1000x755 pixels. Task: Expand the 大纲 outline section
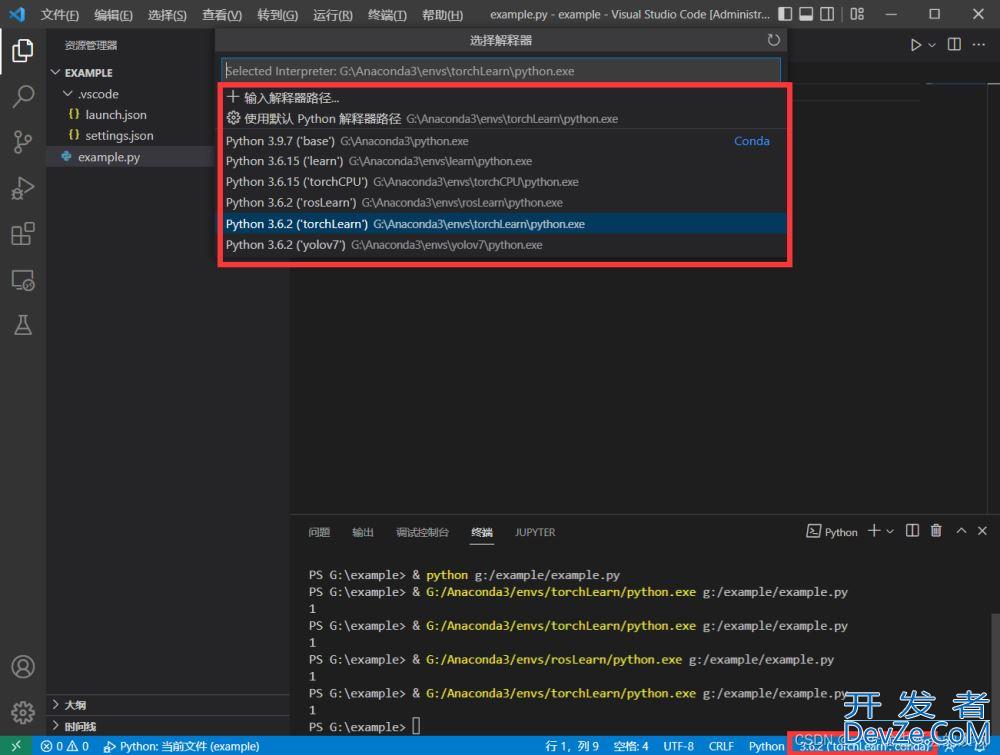[x=168, y=705]
